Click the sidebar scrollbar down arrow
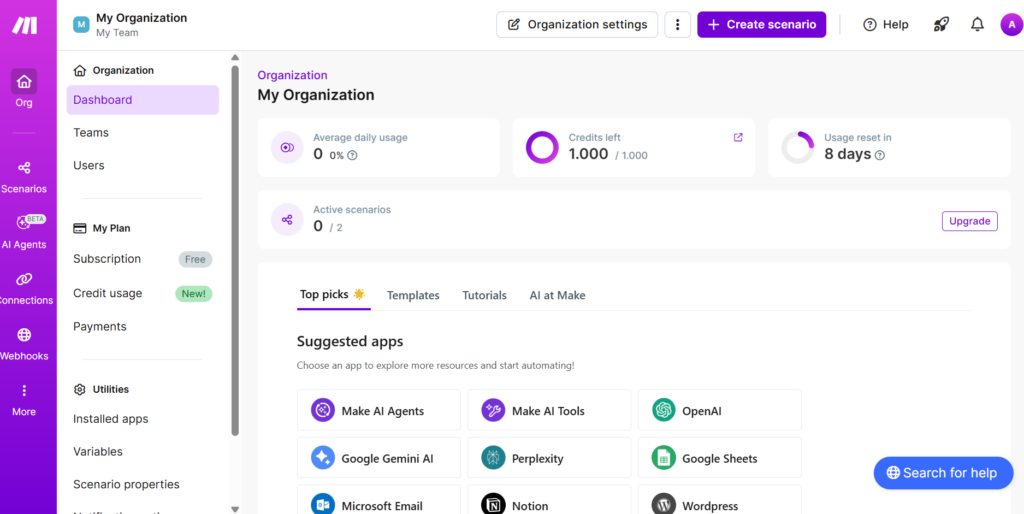 (235, 509)
